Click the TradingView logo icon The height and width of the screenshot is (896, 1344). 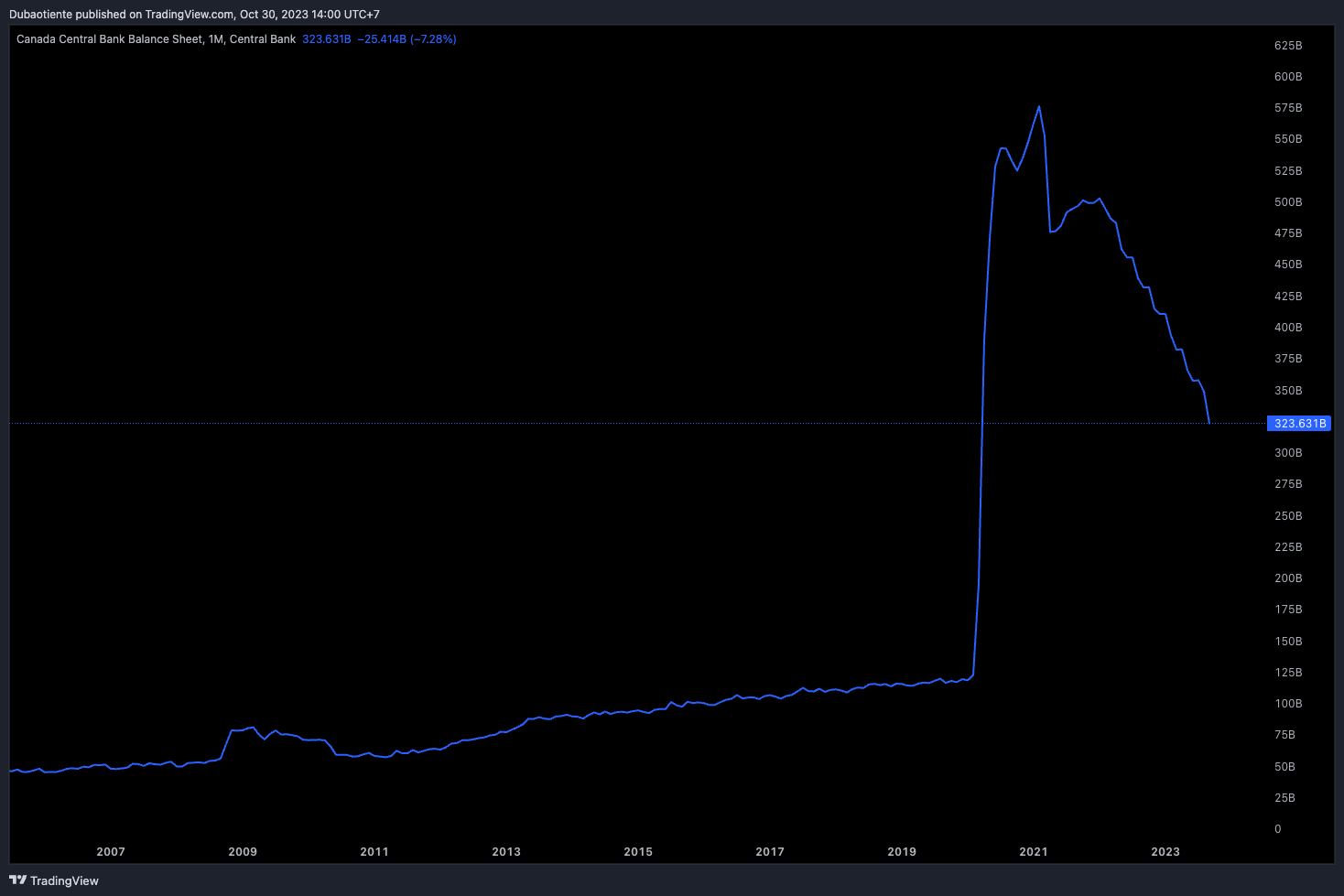pos(17,880)
